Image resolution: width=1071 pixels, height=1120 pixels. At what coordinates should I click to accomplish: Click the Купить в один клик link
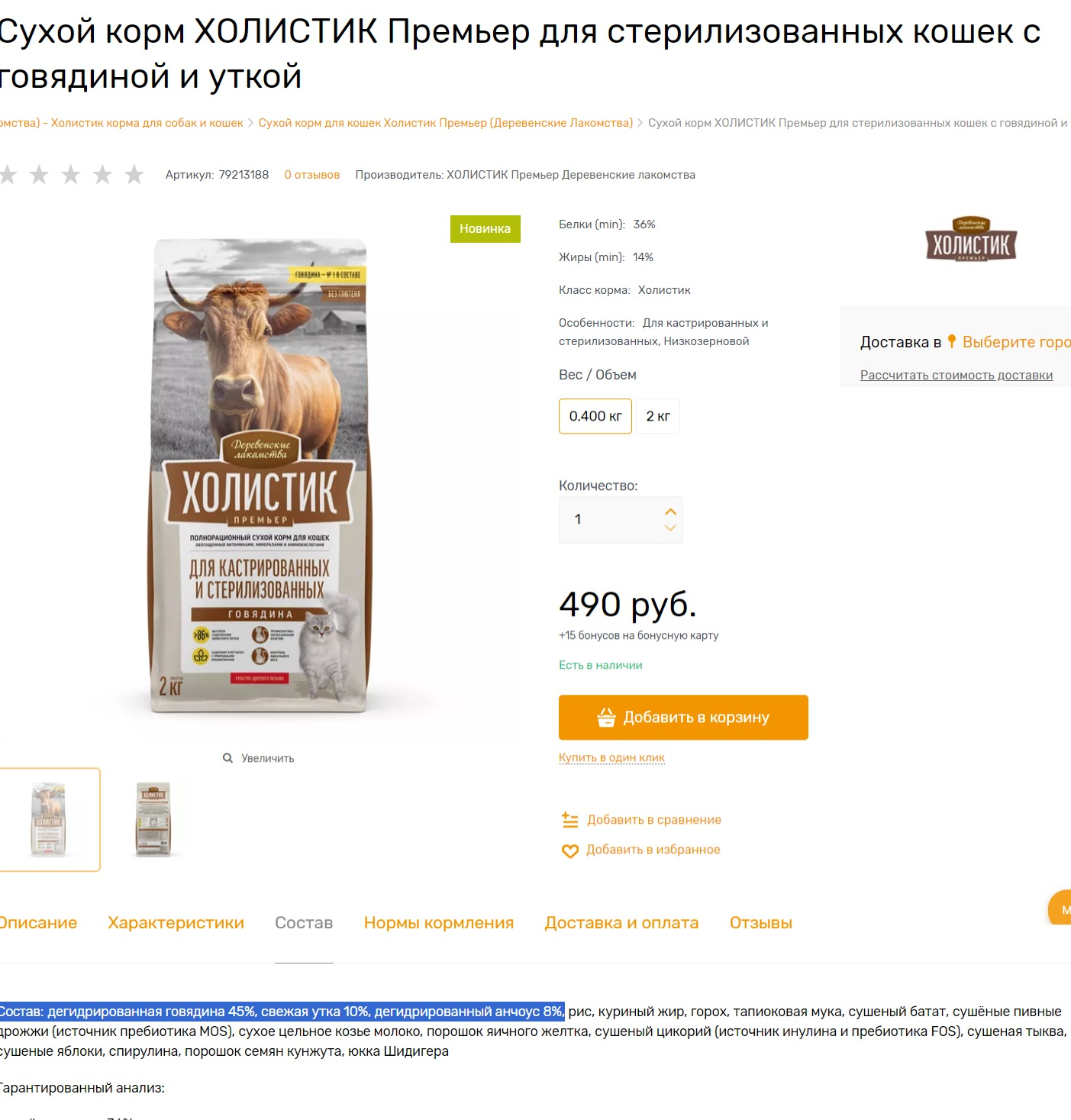611,757
